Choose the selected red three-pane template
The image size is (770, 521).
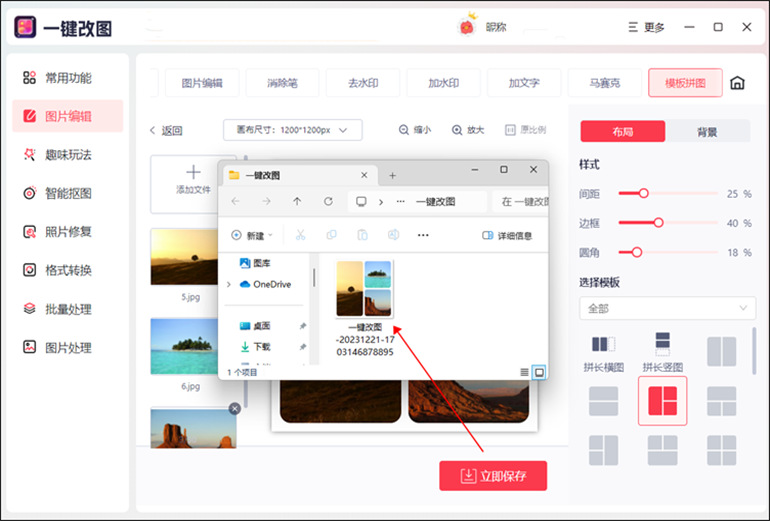coord(662,401)
